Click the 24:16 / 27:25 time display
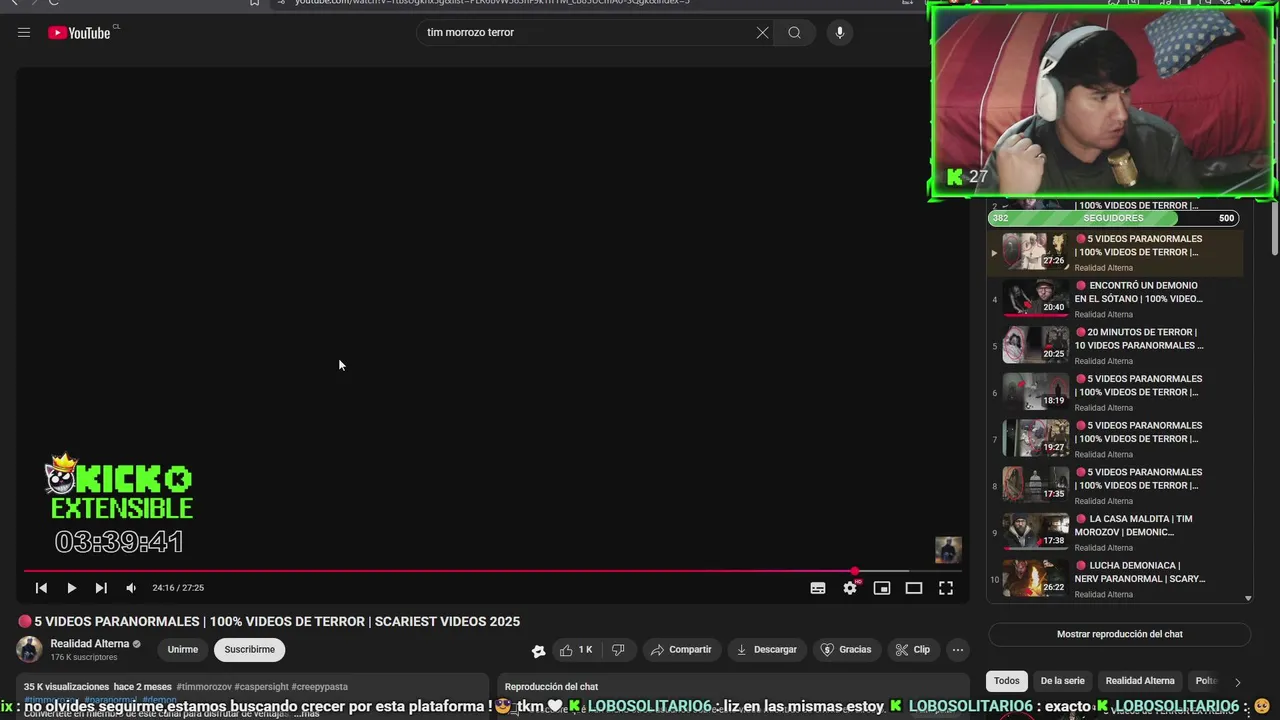 [x=178, y=588]
